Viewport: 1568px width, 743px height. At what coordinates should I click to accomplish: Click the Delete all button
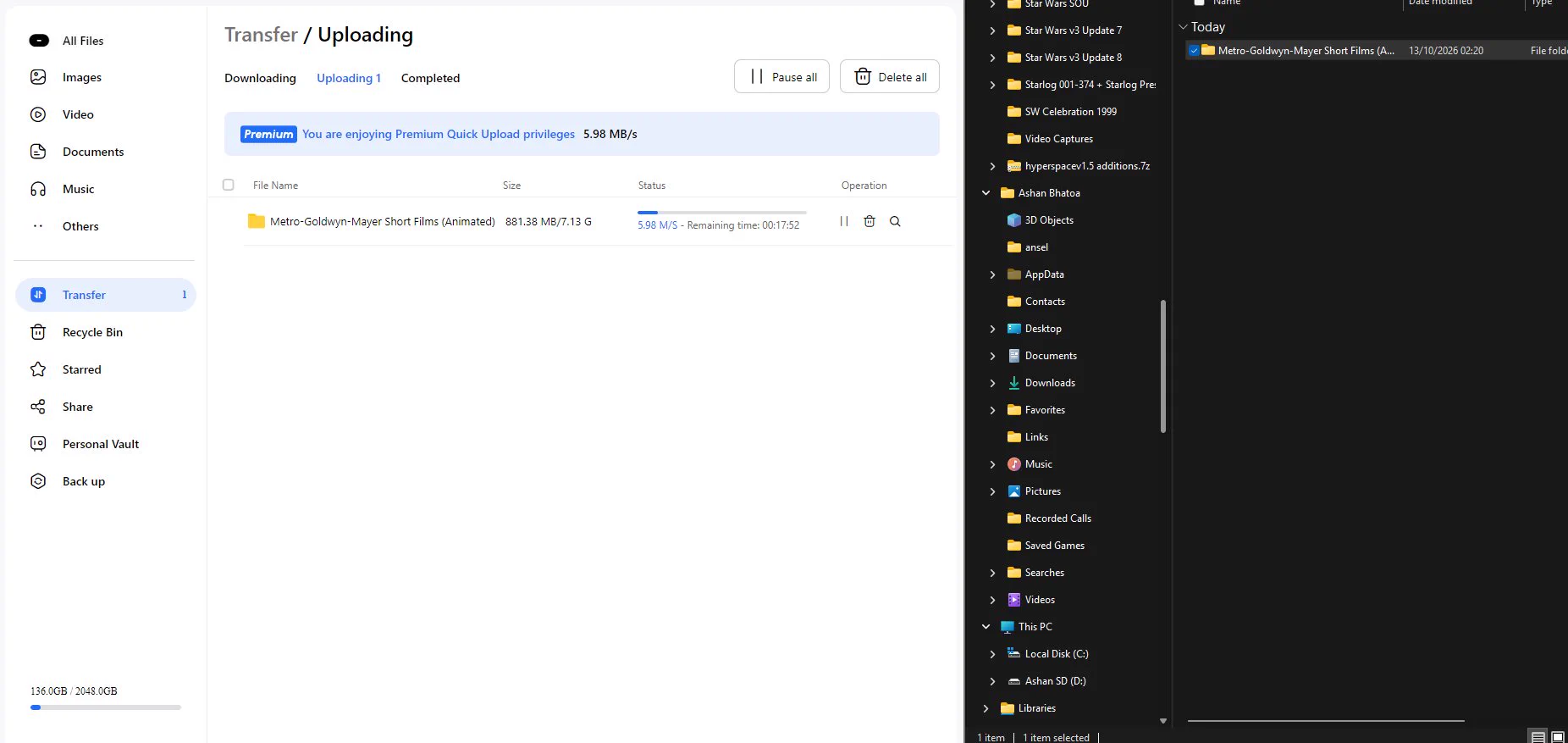point(890,76)
